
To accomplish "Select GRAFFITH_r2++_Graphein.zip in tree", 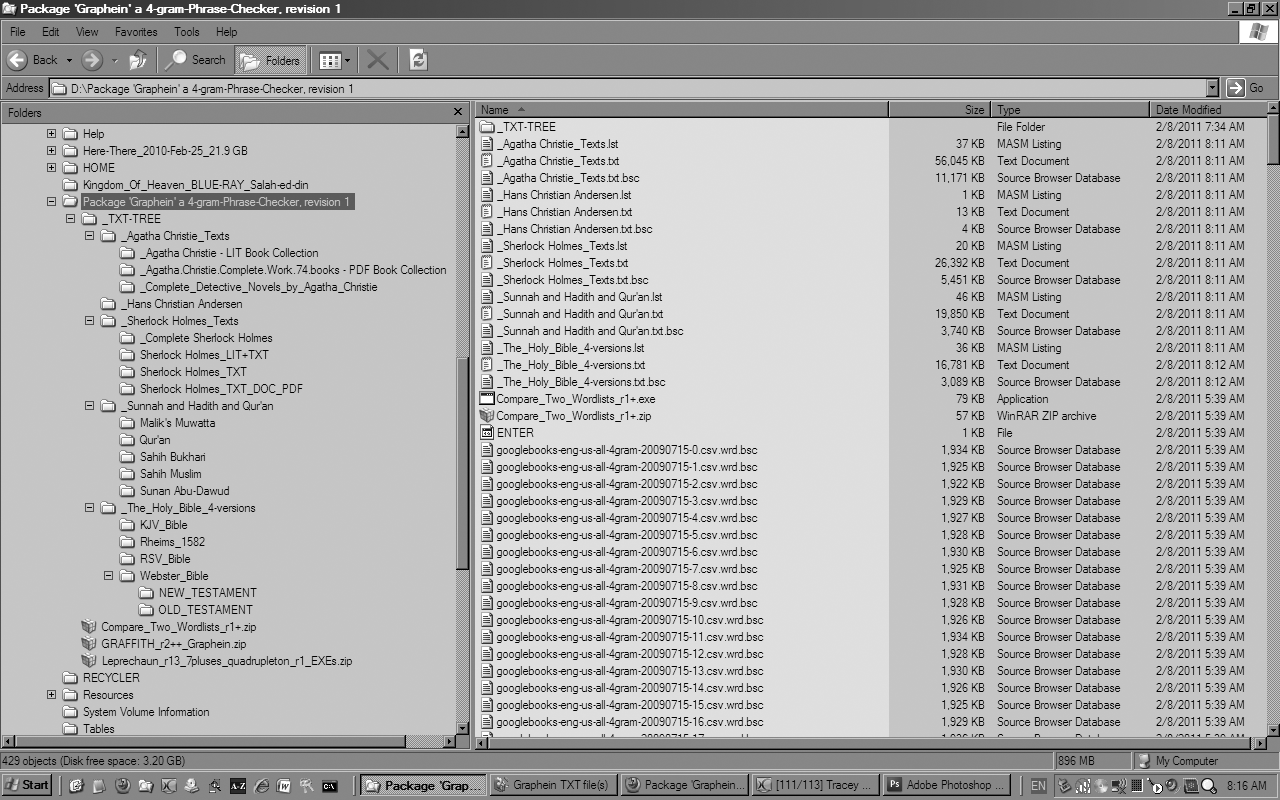I will coord(173,643).
